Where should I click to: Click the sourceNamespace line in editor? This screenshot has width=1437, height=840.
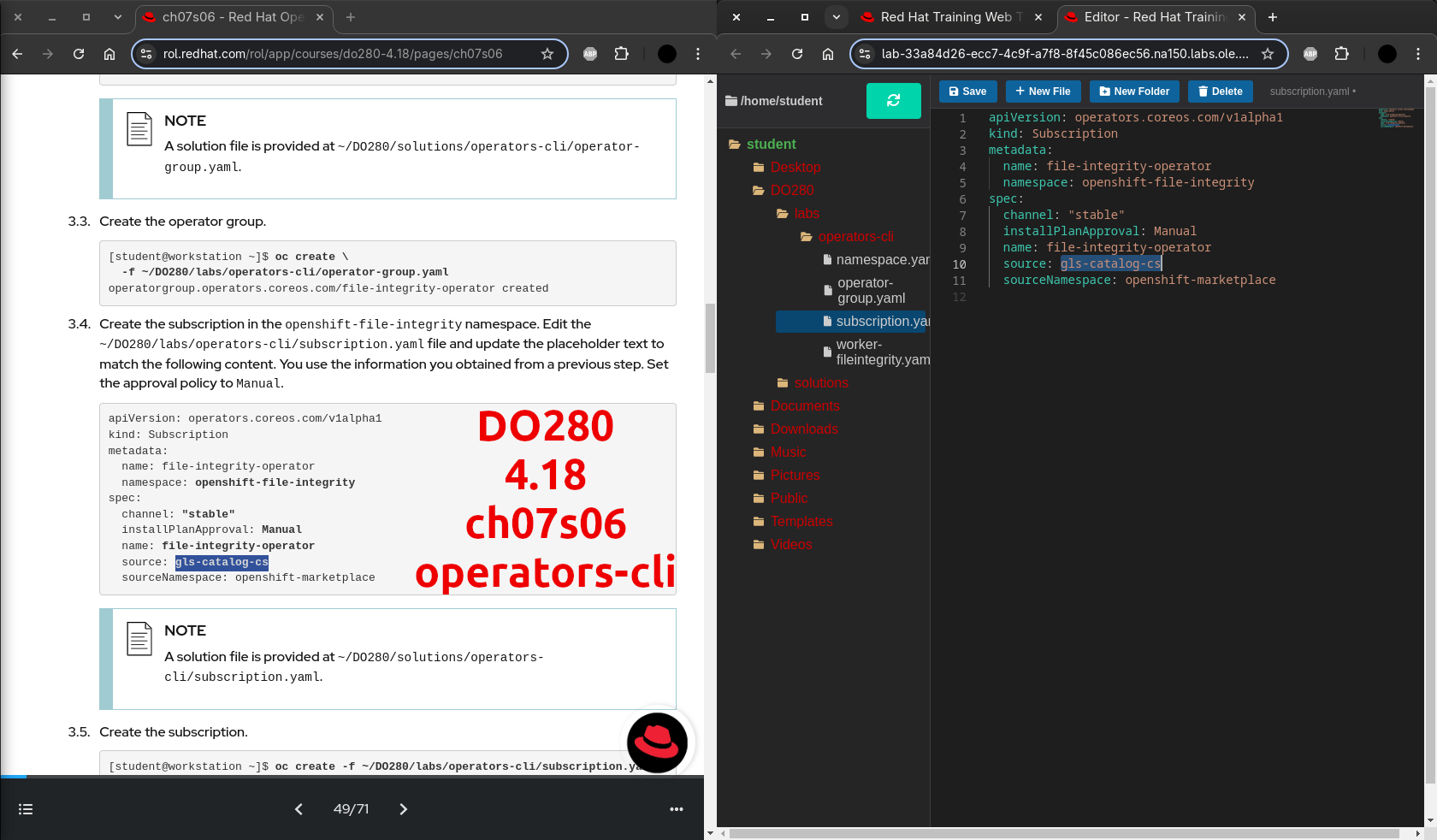(1138, 281)
